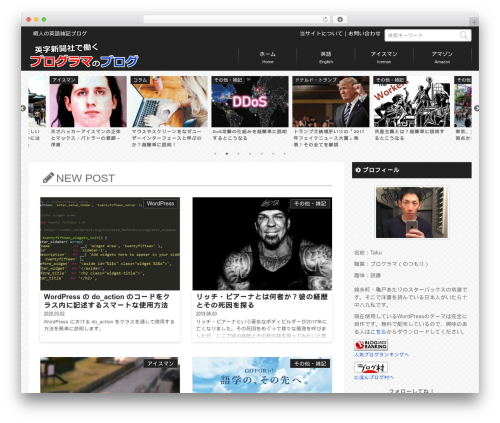Select the fourth carousel pagination dot
500x423 pixels.
(250, 154)
